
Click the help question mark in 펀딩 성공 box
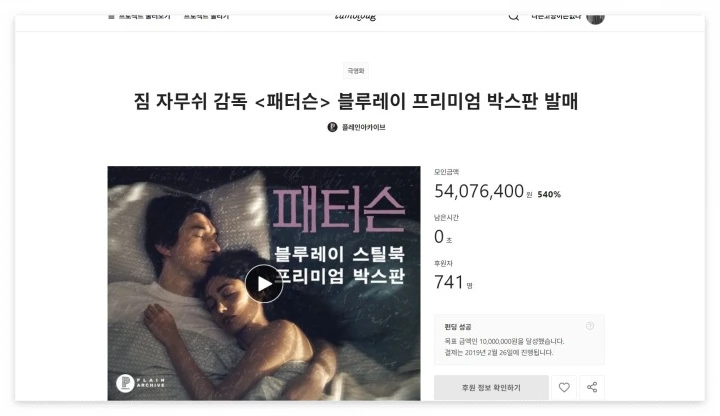pyautogui.click(x=590, y=326)
